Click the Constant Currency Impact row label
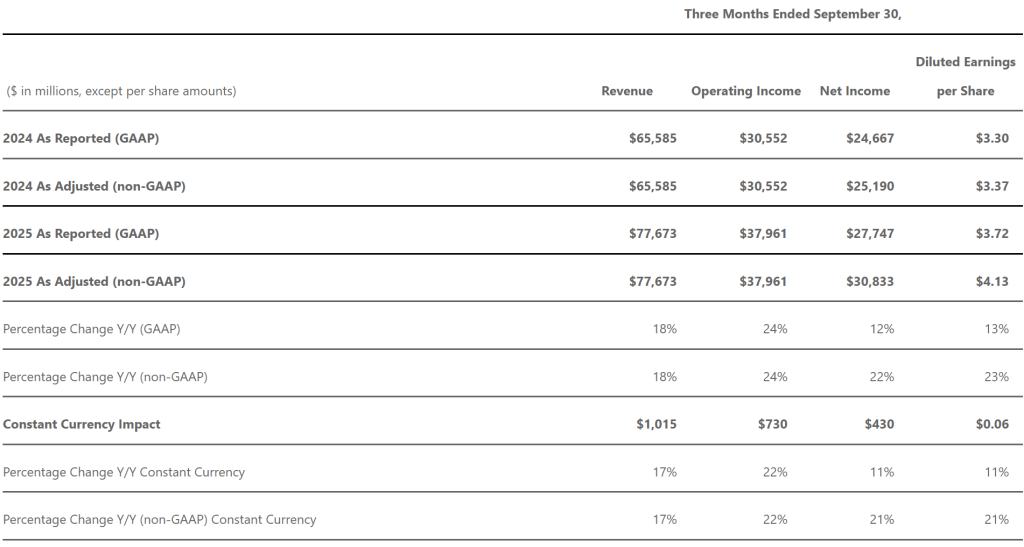Image resolution: width=1024 pixels, height=547 pixels. (x=82, y=424)
